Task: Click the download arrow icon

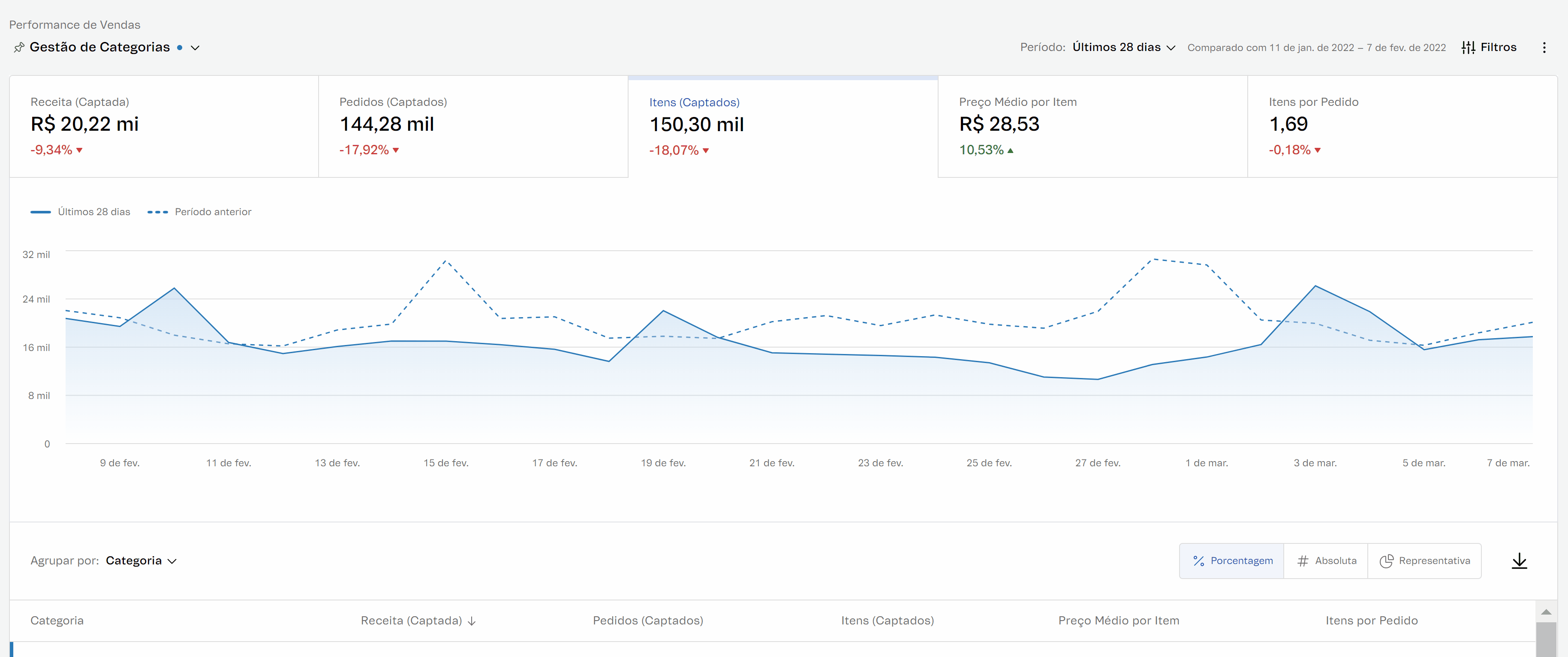Action: coord(1519,560)
